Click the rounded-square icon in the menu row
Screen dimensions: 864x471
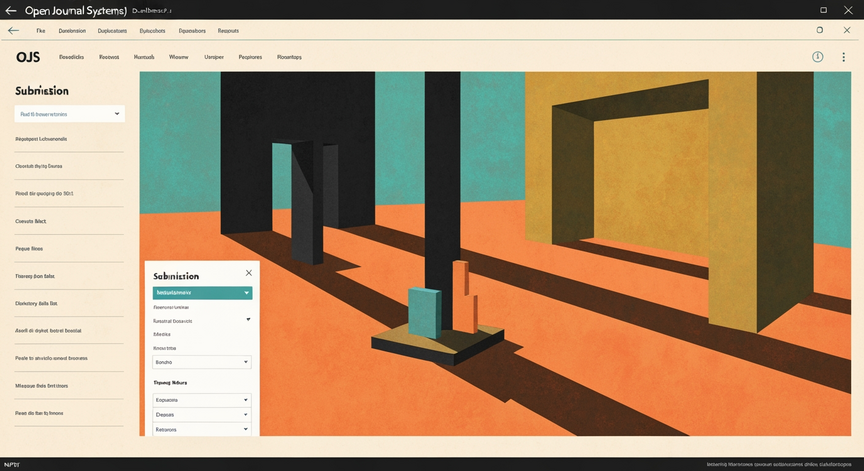coord(820,30)
